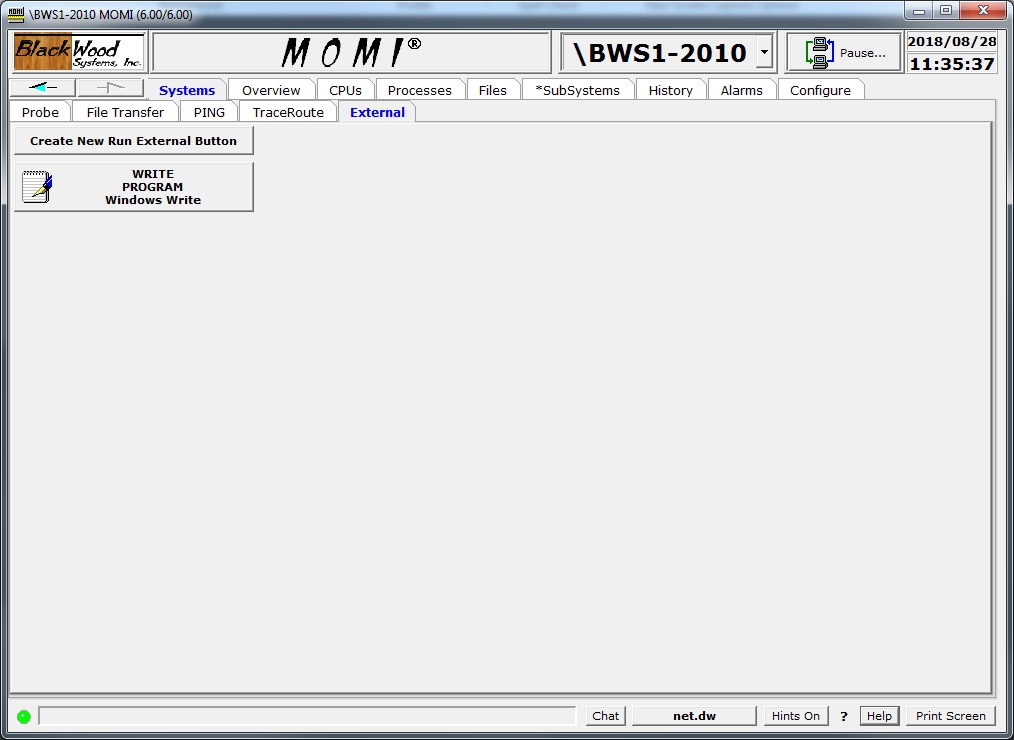
Task: Click the net.dw status field
Action: [695, 716]
